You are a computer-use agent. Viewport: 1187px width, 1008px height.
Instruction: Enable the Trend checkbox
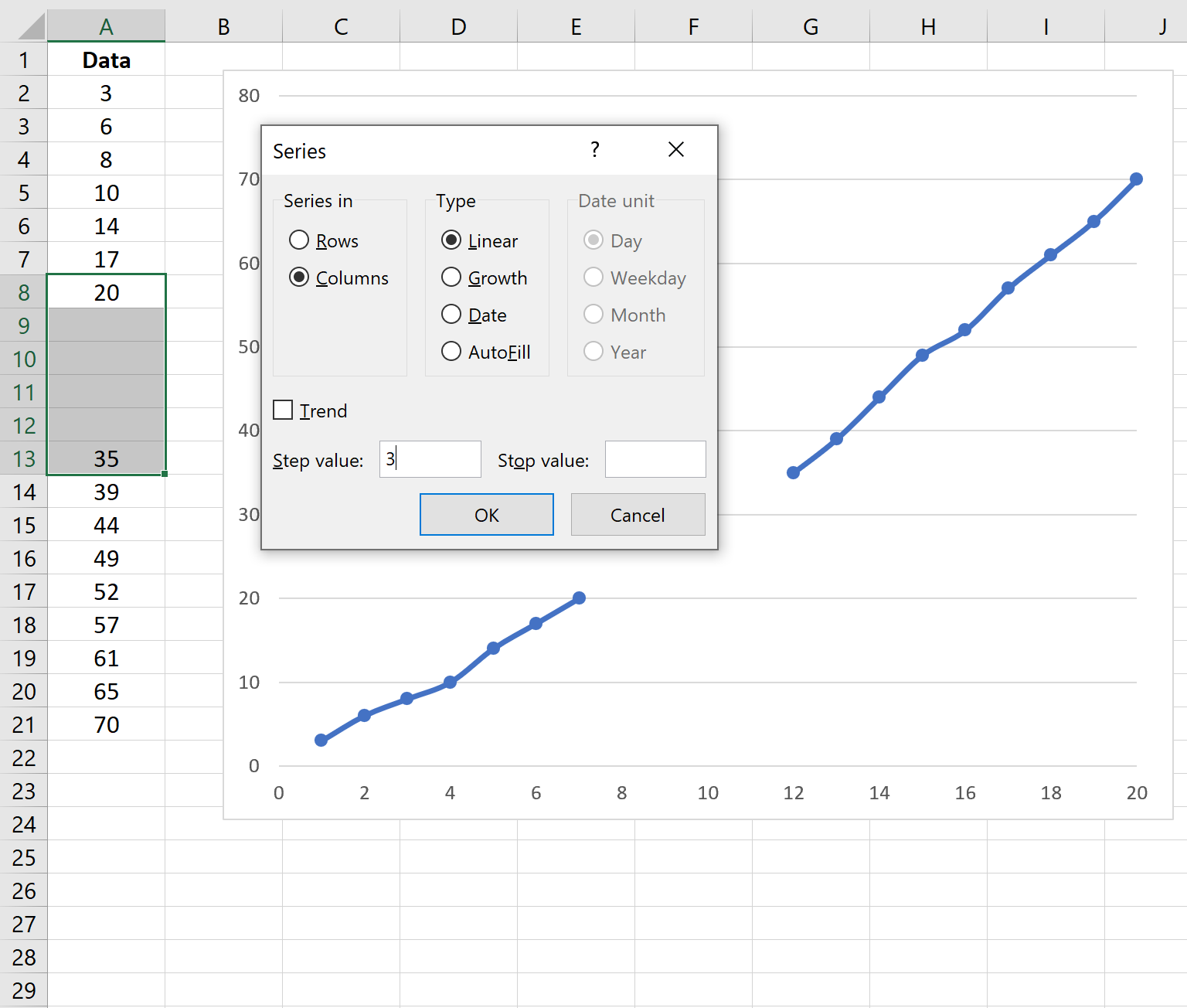pos(283,410)
